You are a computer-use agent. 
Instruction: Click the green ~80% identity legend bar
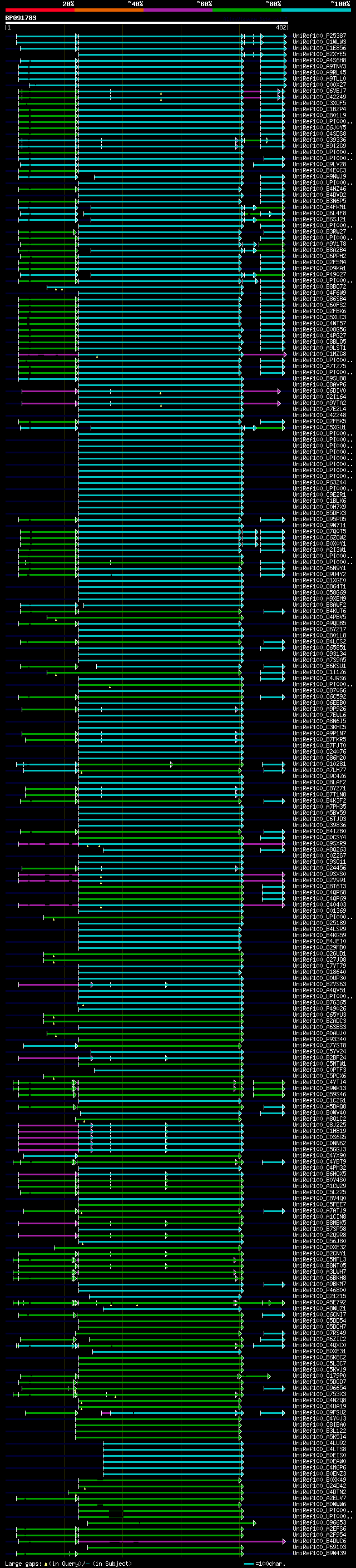click(x=247, y=10)
